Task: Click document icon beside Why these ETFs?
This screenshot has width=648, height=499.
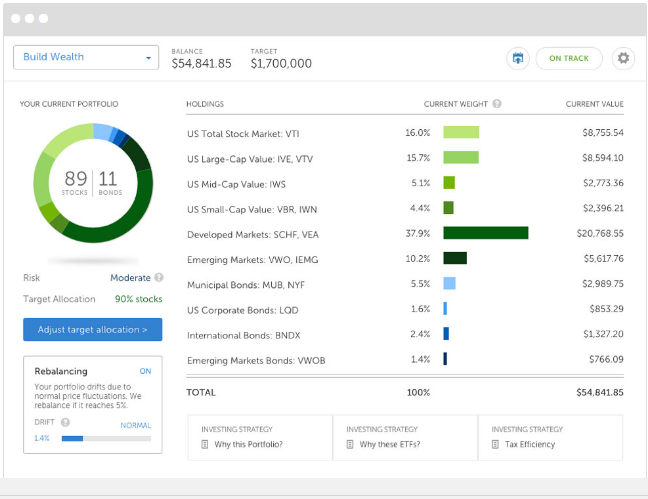Action: coord(350,444)
